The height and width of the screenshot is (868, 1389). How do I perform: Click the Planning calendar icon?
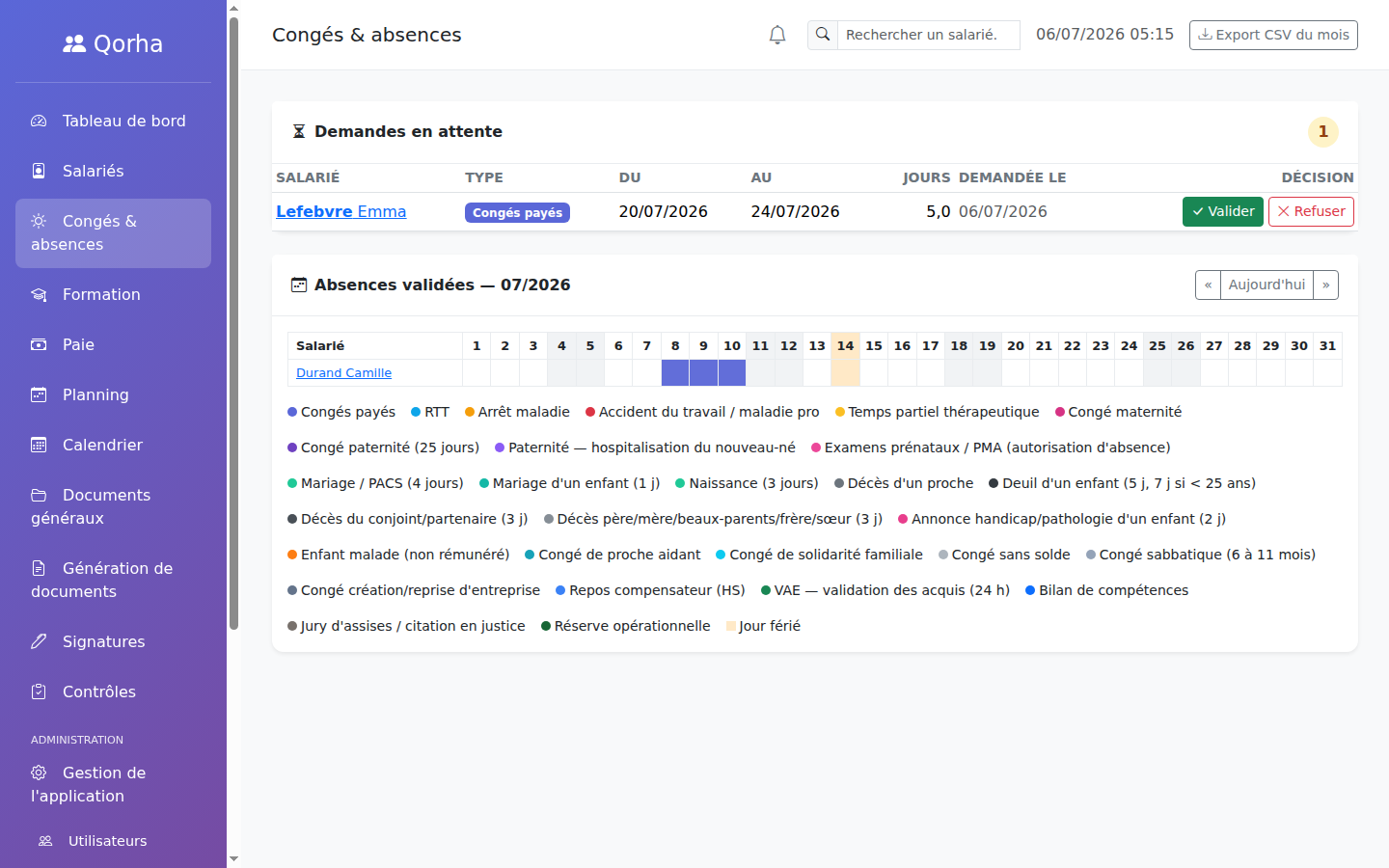(x=39, y=394)
